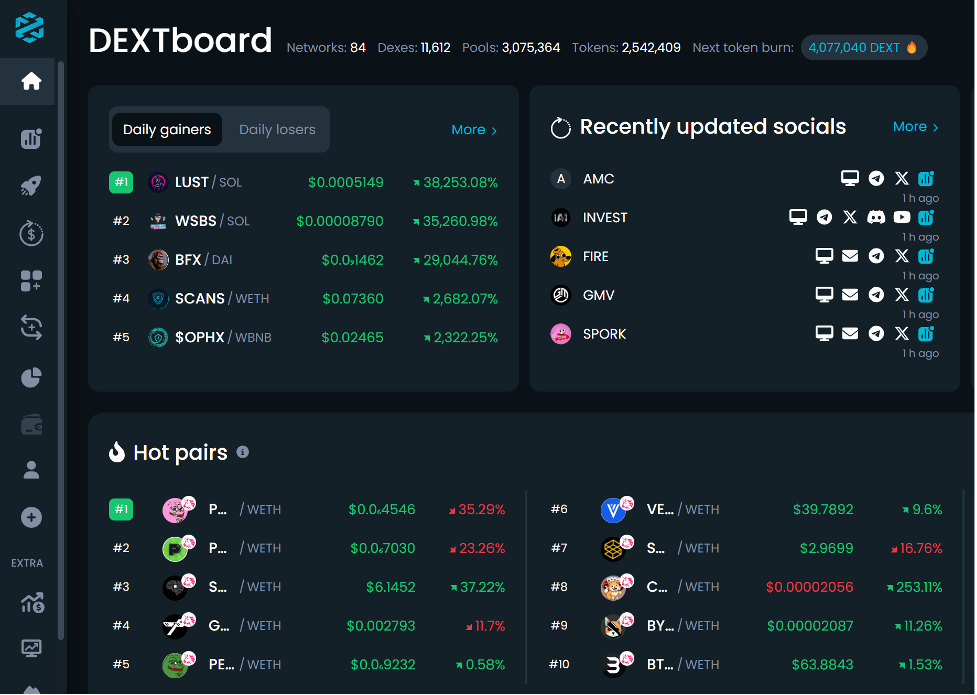Expand More in Recently updated socials

point(915,127)
